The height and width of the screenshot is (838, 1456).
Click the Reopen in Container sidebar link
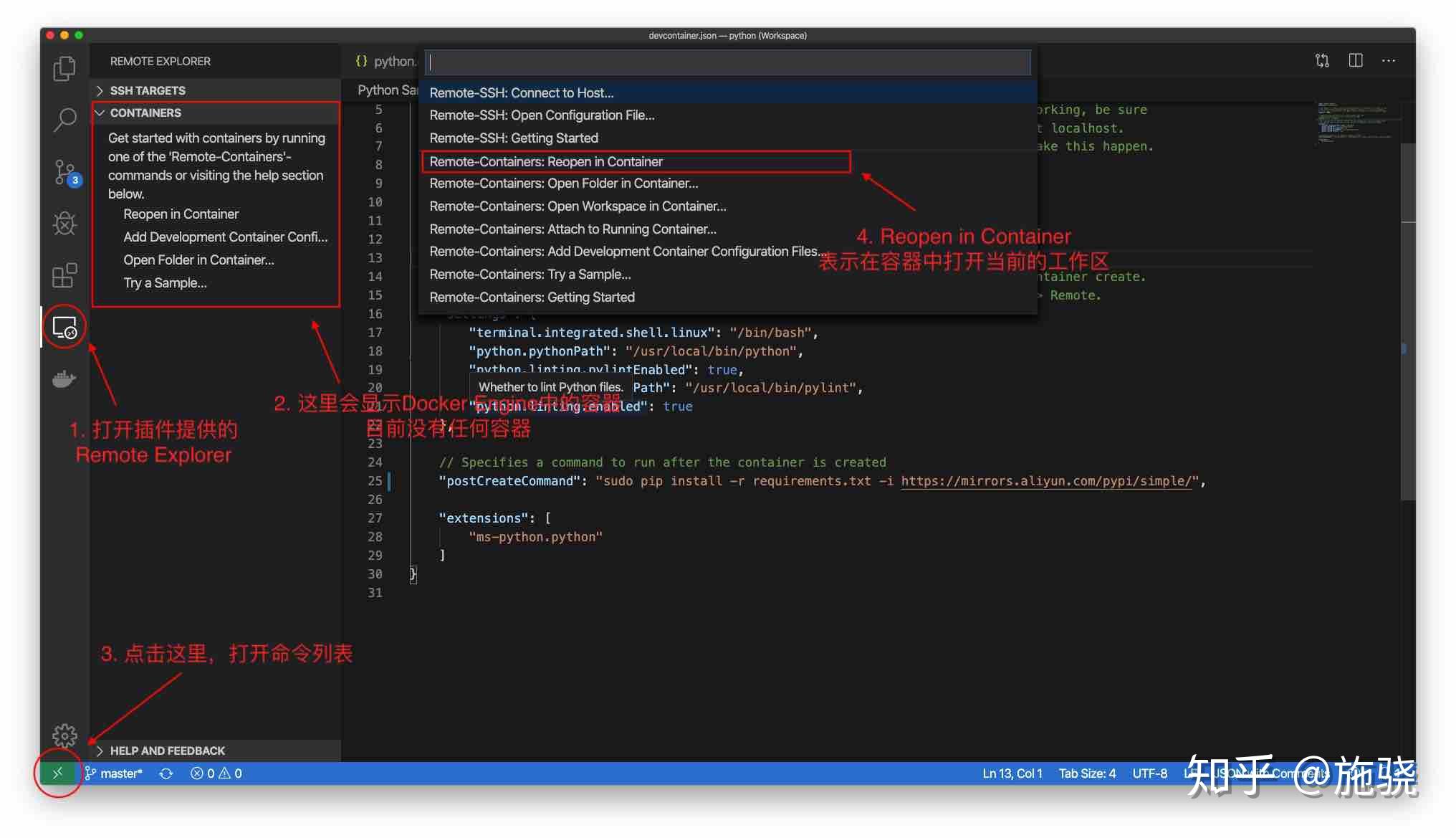pyautogui.click(x=181, y=214)
